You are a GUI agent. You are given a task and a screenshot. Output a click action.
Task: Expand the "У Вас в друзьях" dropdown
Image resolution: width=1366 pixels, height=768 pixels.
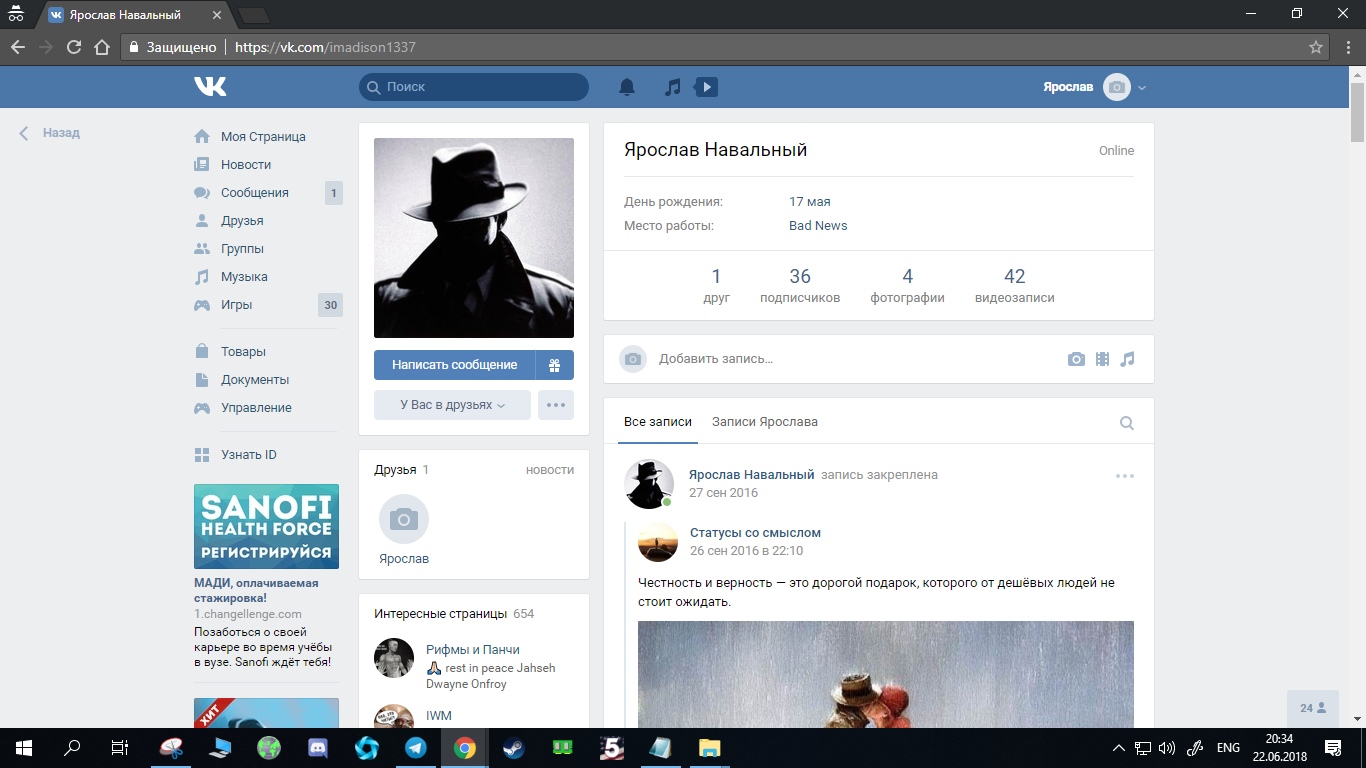452,405
